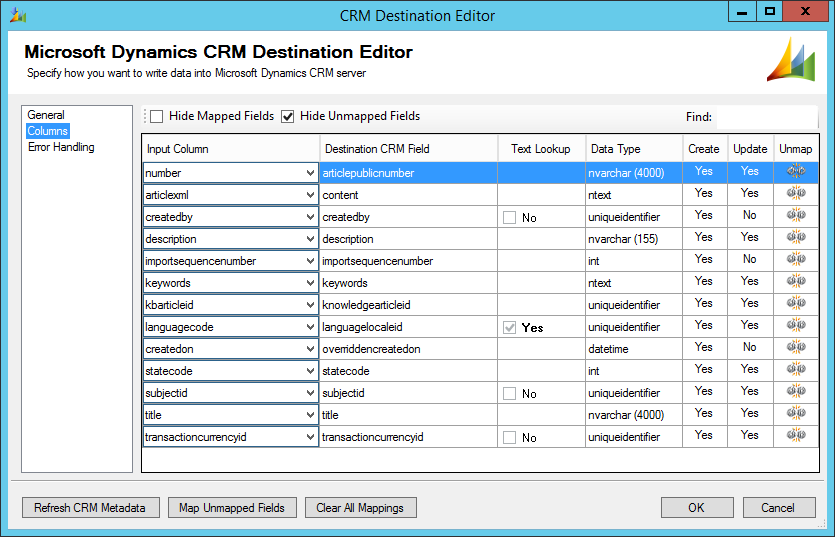The image size is (835, 537).
Task: Open the articlexml input column dropdown
Action: 310,195
